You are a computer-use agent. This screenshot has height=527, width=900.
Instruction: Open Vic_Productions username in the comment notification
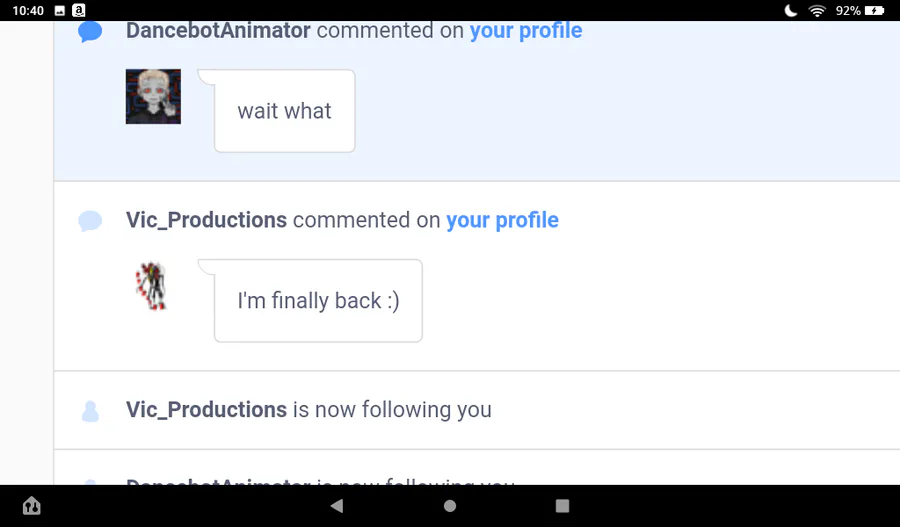[206, 220]
